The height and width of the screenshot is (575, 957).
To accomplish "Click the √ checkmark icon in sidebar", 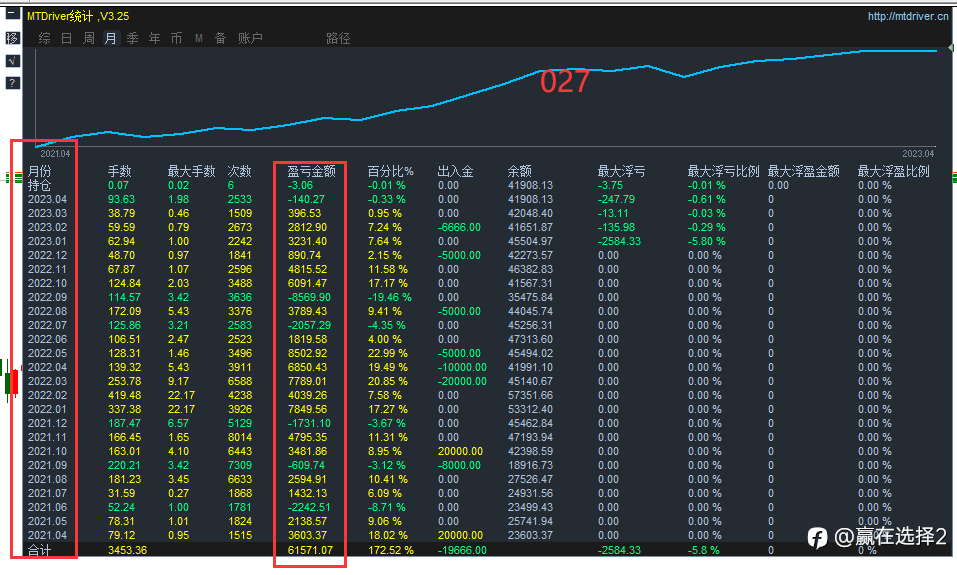I will pyautogui.click(x=12, y=61).
